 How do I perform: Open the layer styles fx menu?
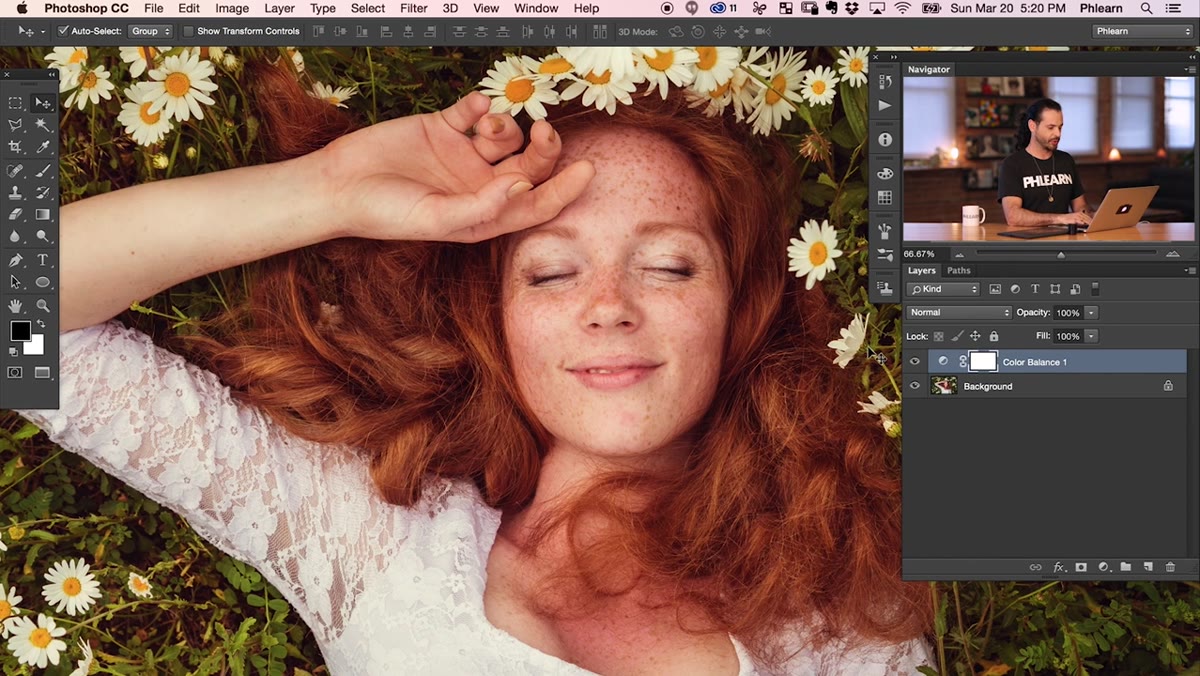tap(1059, 567)
